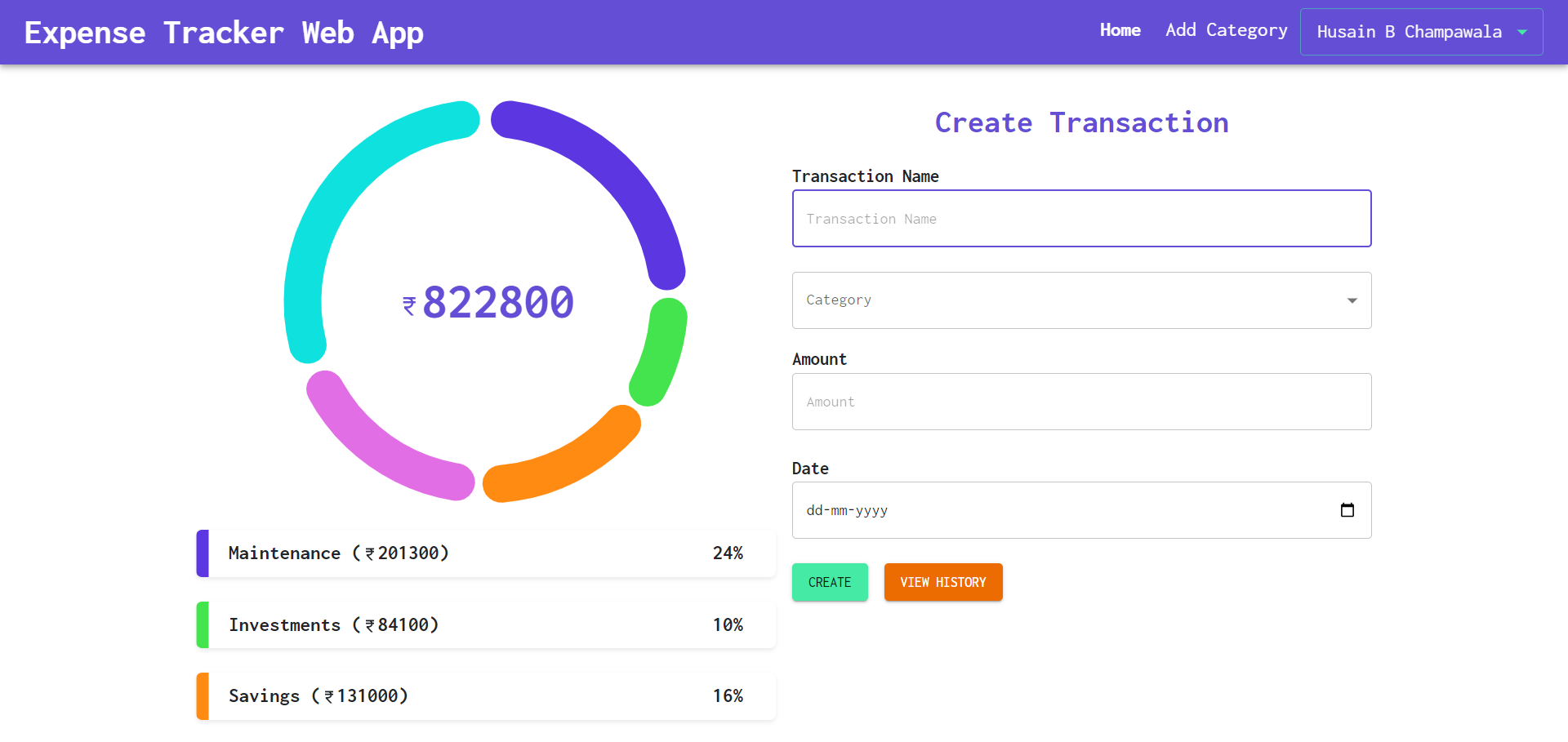Screen dimensions: 1568x742
Task: Click the CREATE button
Action: [x=830, y=582]
